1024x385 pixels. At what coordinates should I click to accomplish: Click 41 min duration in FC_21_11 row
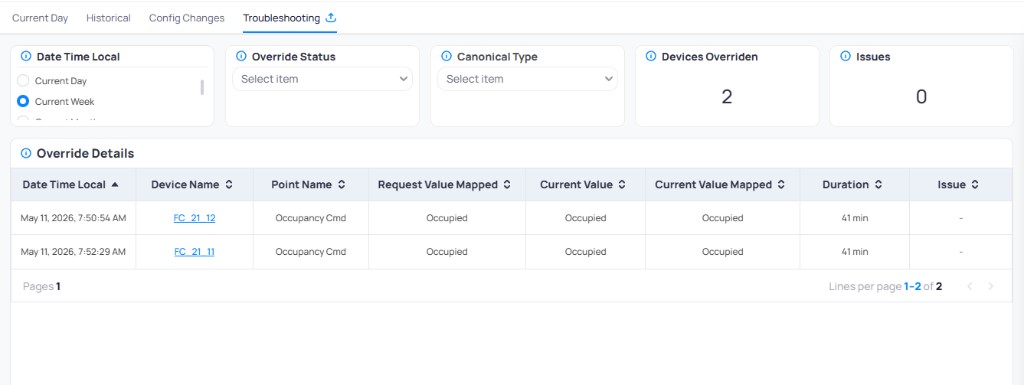point(855,252)
